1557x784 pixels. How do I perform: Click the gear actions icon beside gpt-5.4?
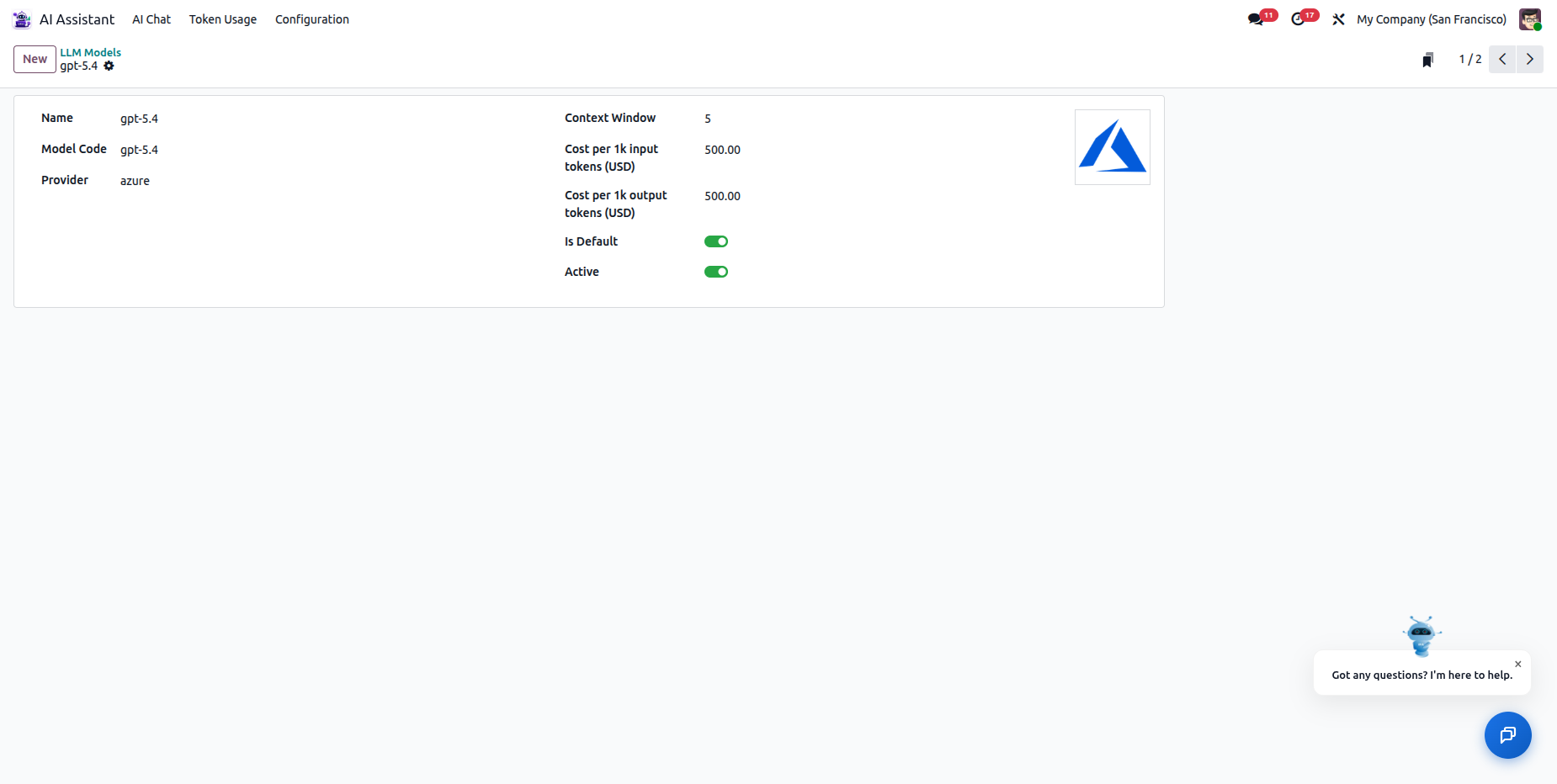pos(109,66)
